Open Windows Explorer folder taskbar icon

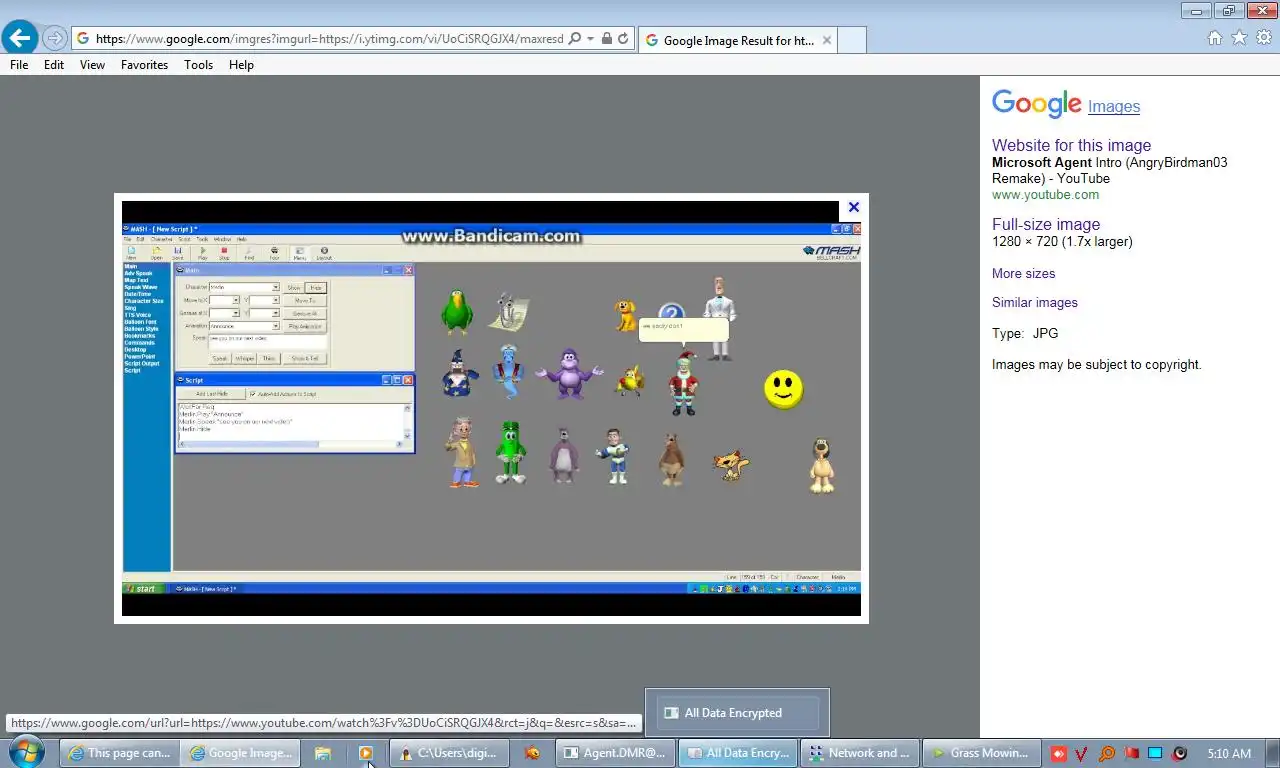pos(322,753)
